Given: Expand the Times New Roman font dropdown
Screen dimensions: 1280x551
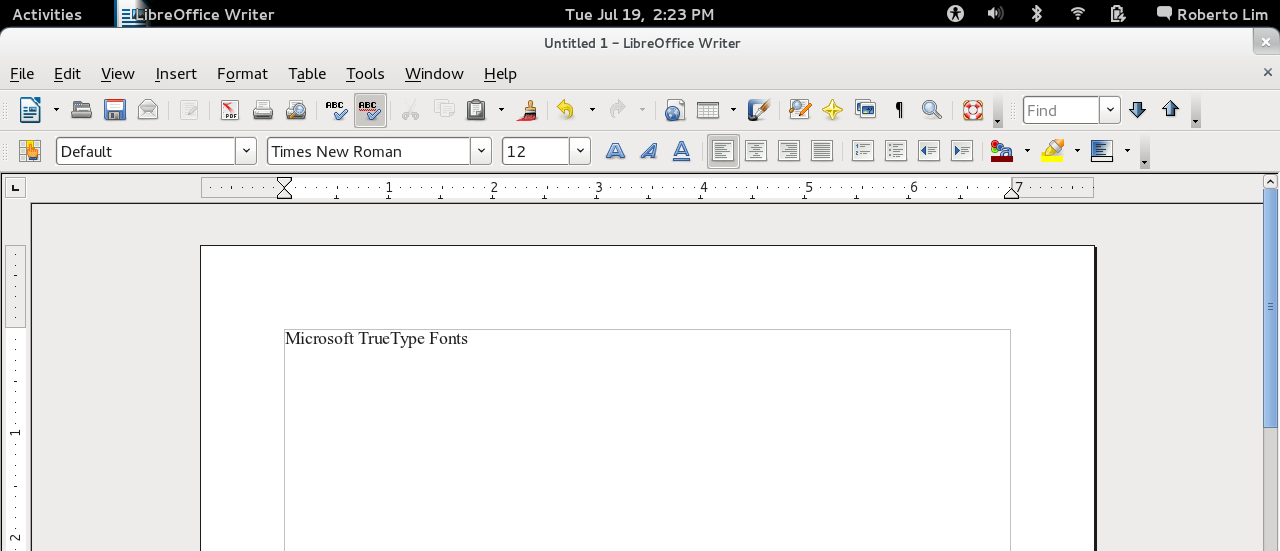Looking at the screenshot, I should pos(481,151).
